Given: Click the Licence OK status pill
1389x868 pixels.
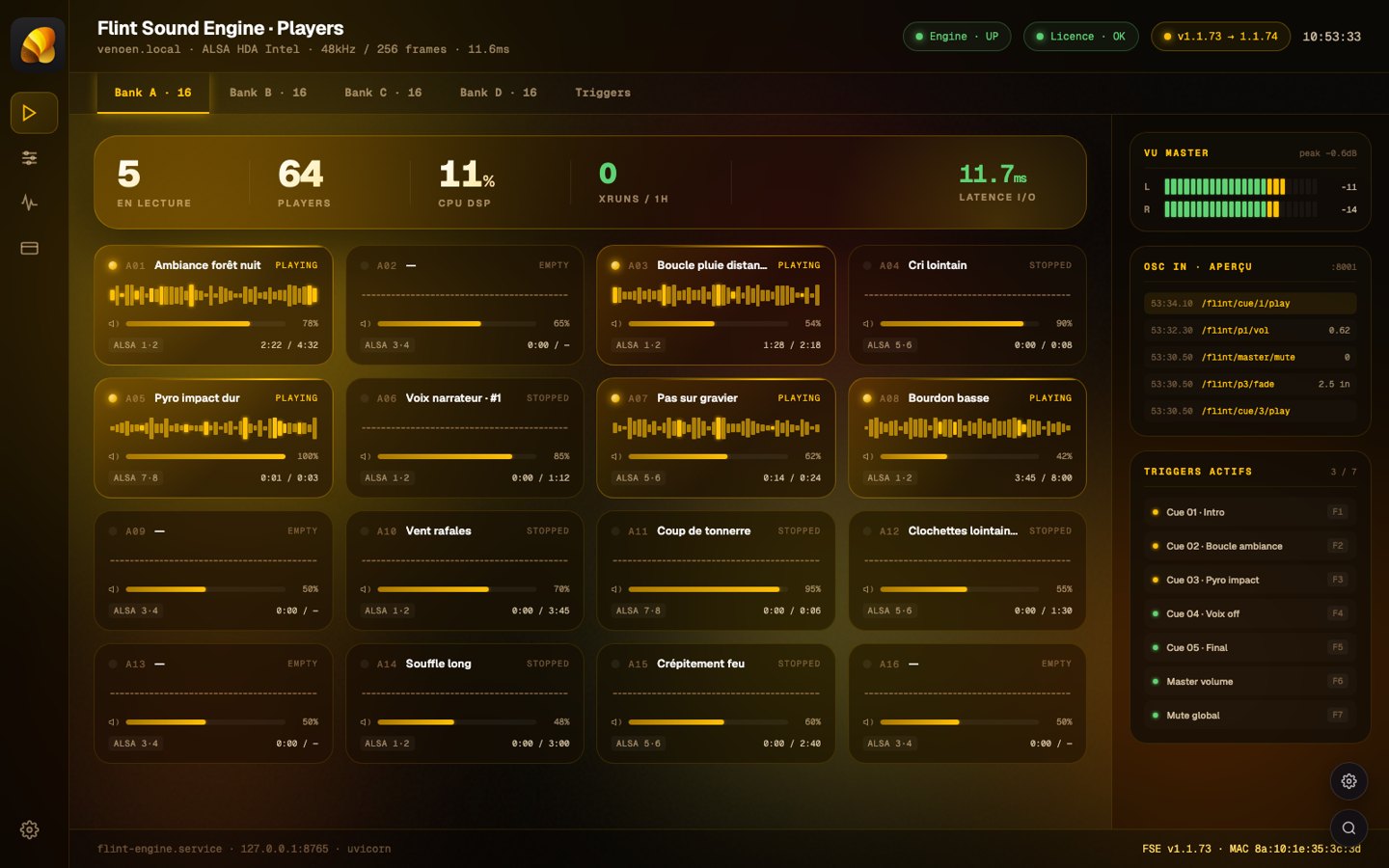Looking at the screenshot, I should [x=1081, y=37].
